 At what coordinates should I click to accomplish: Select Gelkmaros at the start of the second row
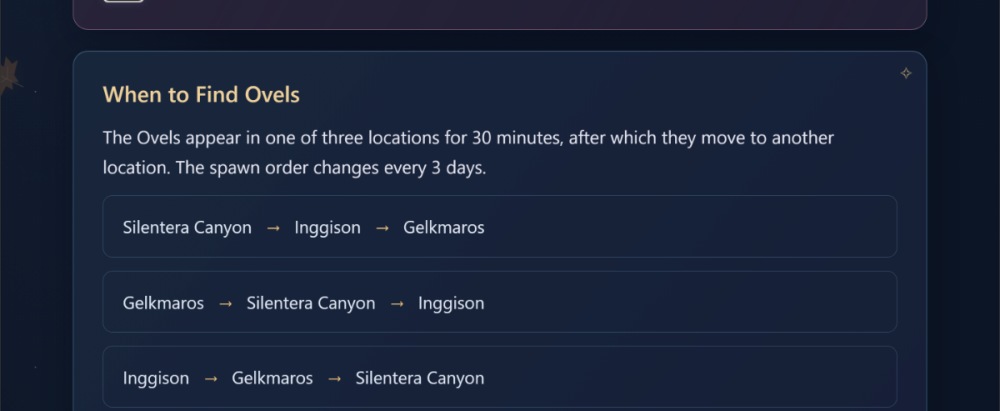[163, 303]
